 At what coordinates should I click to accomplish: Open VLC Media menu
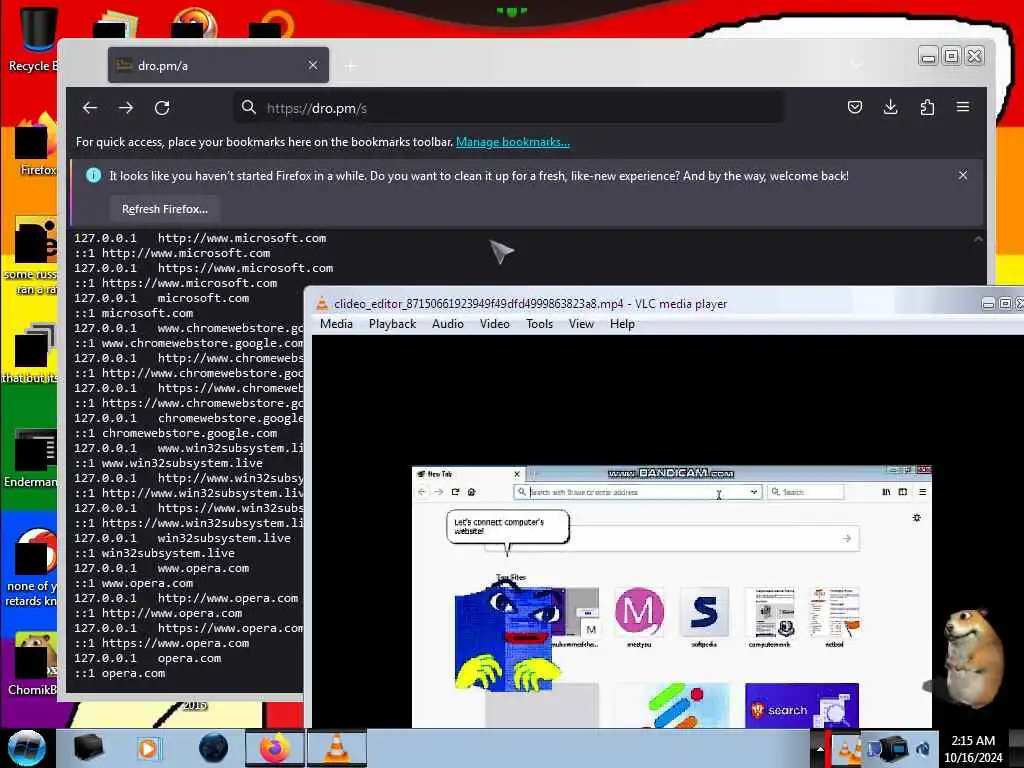tap(336, 324)
